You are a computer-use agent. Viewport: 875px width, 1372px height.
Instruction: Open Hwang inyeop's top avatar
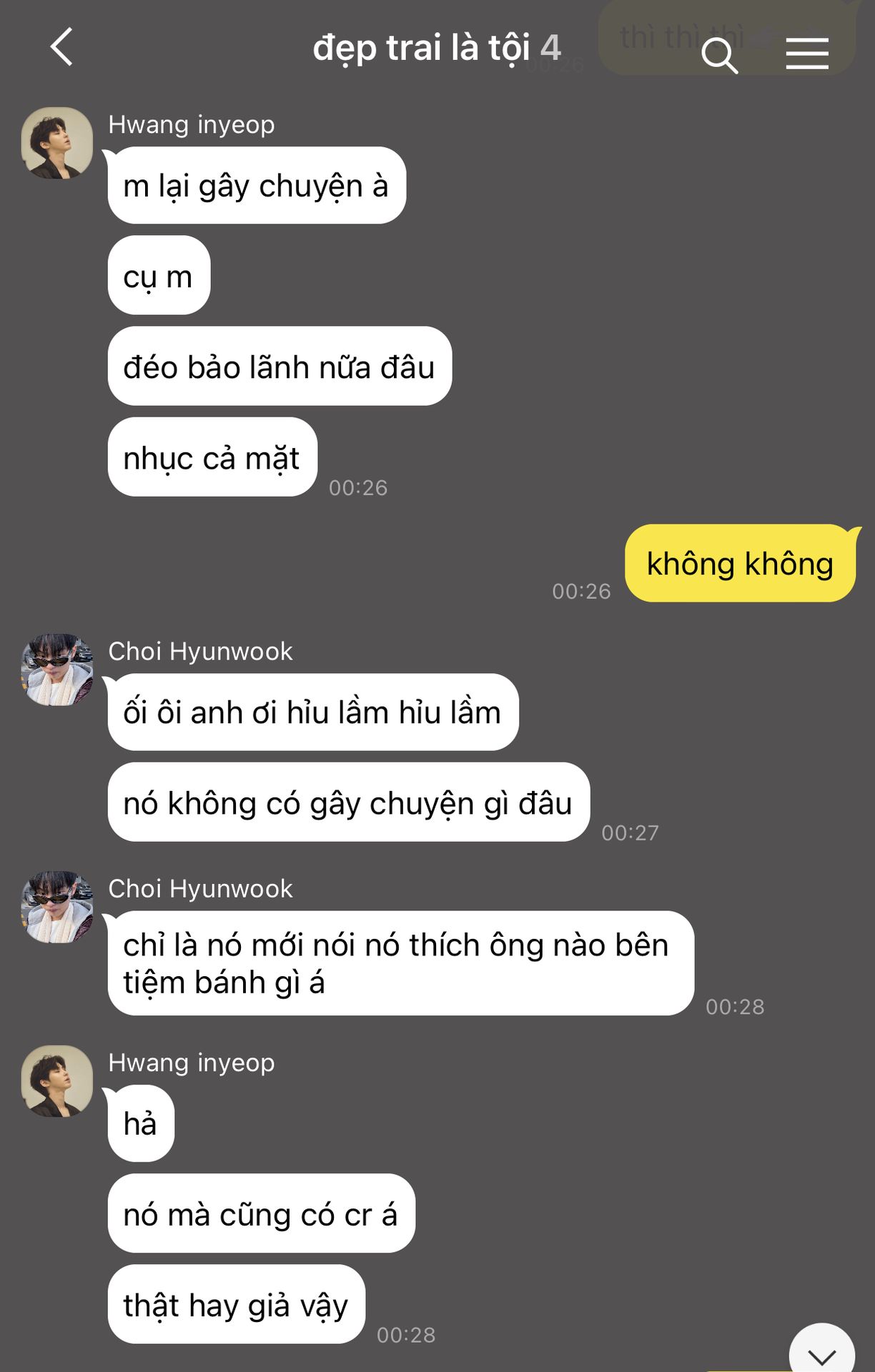pyautogui.click(x=57, y=143)
